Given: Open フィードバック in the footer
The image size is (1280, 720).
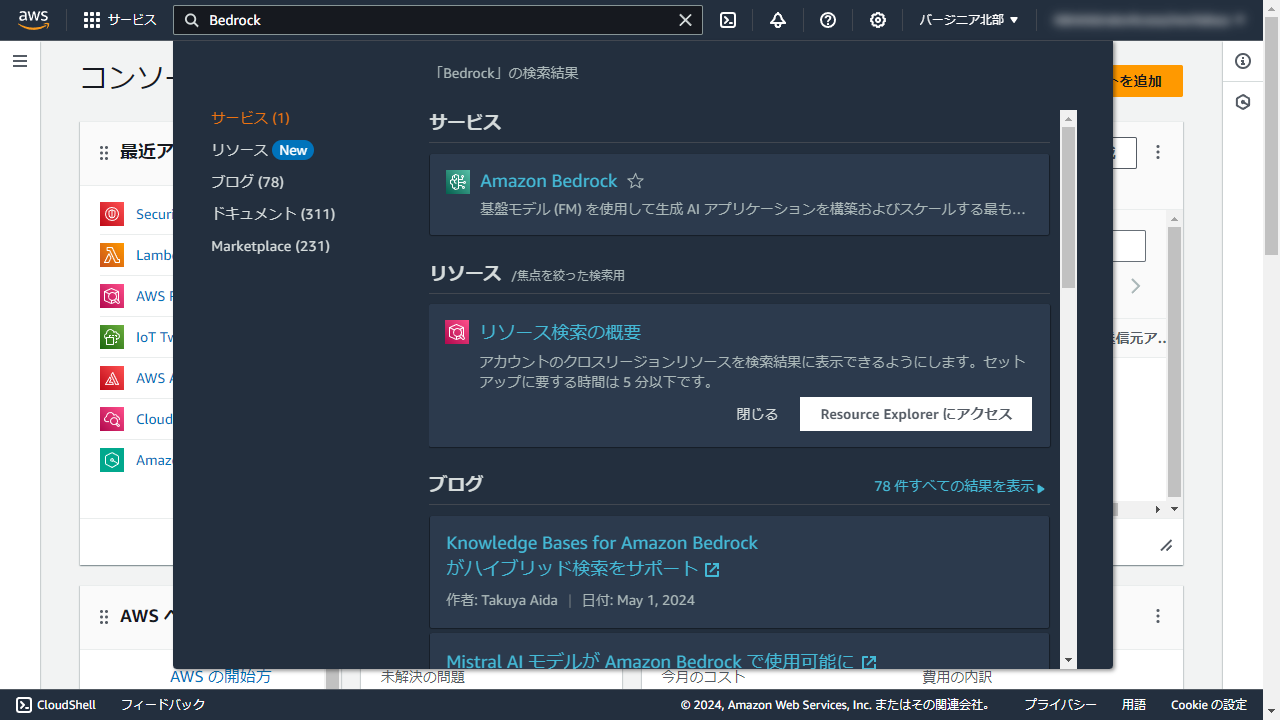Looking at the screenshot, I should 163,705.
